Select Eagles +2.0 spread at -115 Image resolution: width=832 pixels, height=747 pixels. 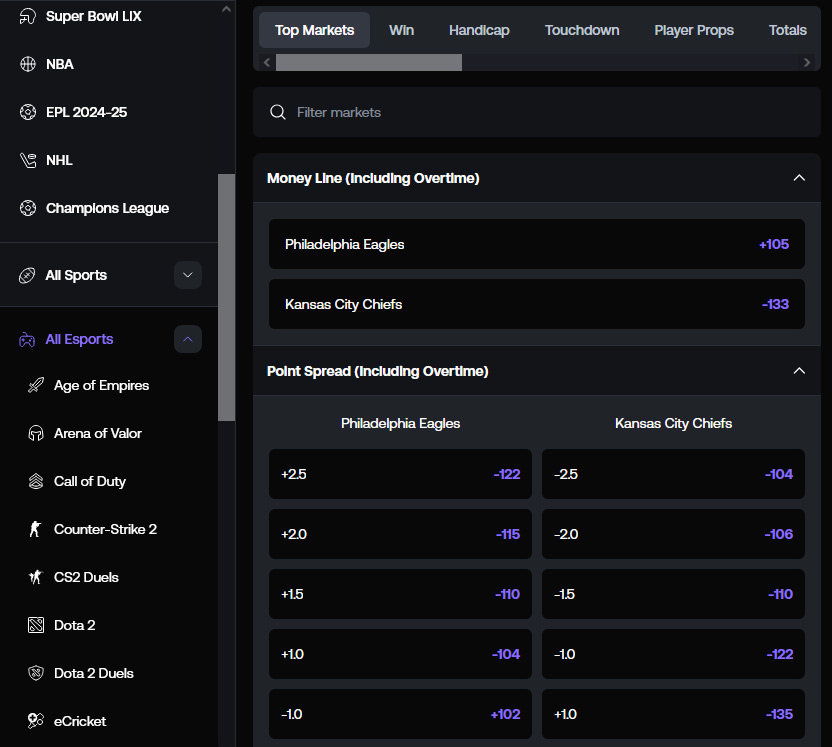400,534
